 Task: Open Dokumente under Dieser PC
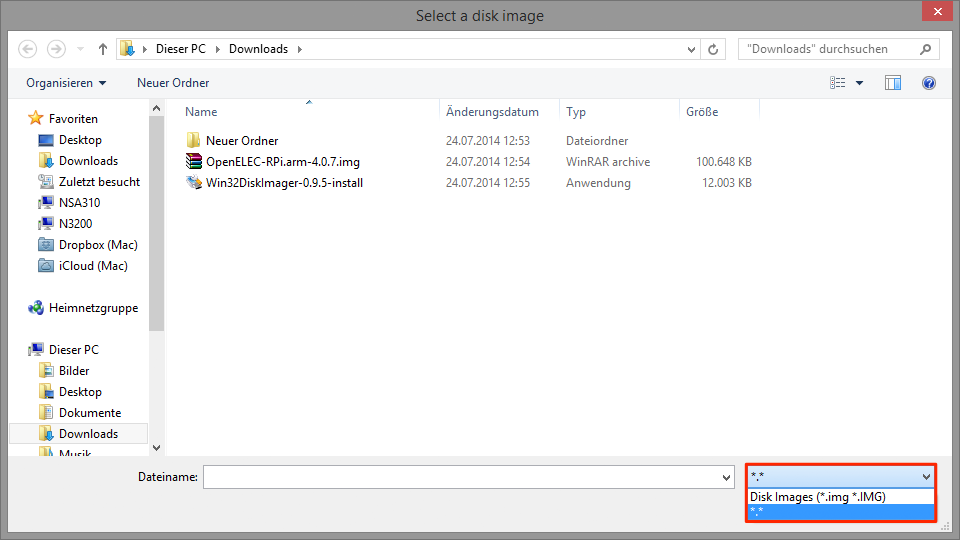click(90, 413)
